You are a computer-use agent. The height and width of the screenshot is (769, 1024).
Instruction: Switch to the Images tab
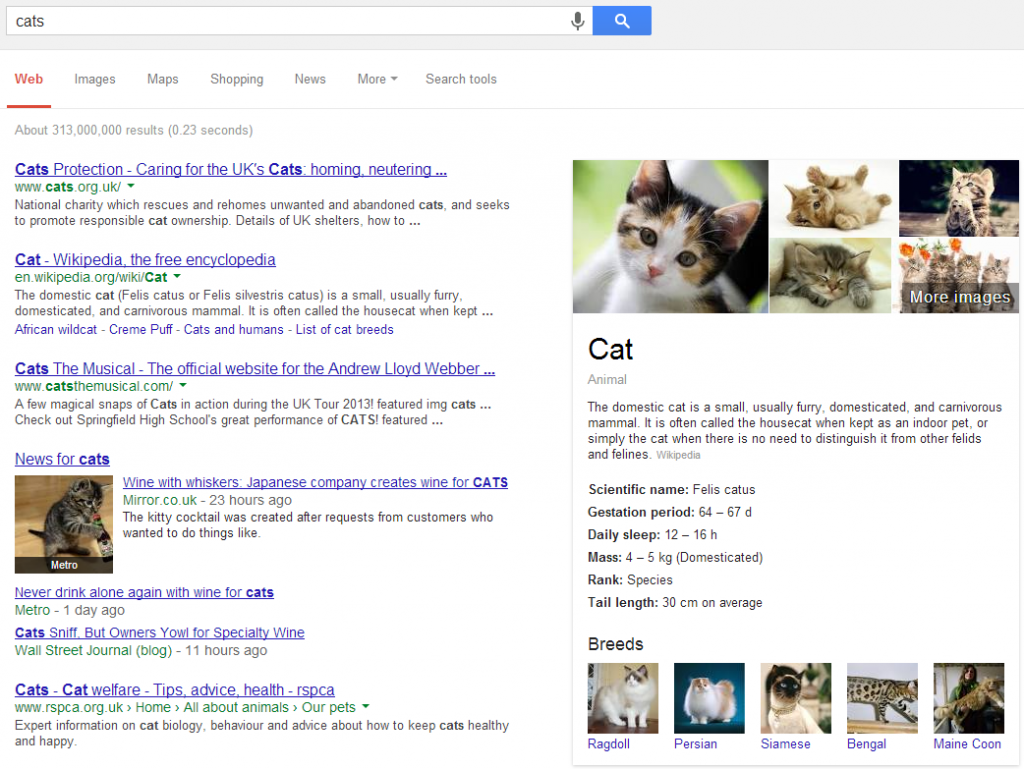pos(95,79)
